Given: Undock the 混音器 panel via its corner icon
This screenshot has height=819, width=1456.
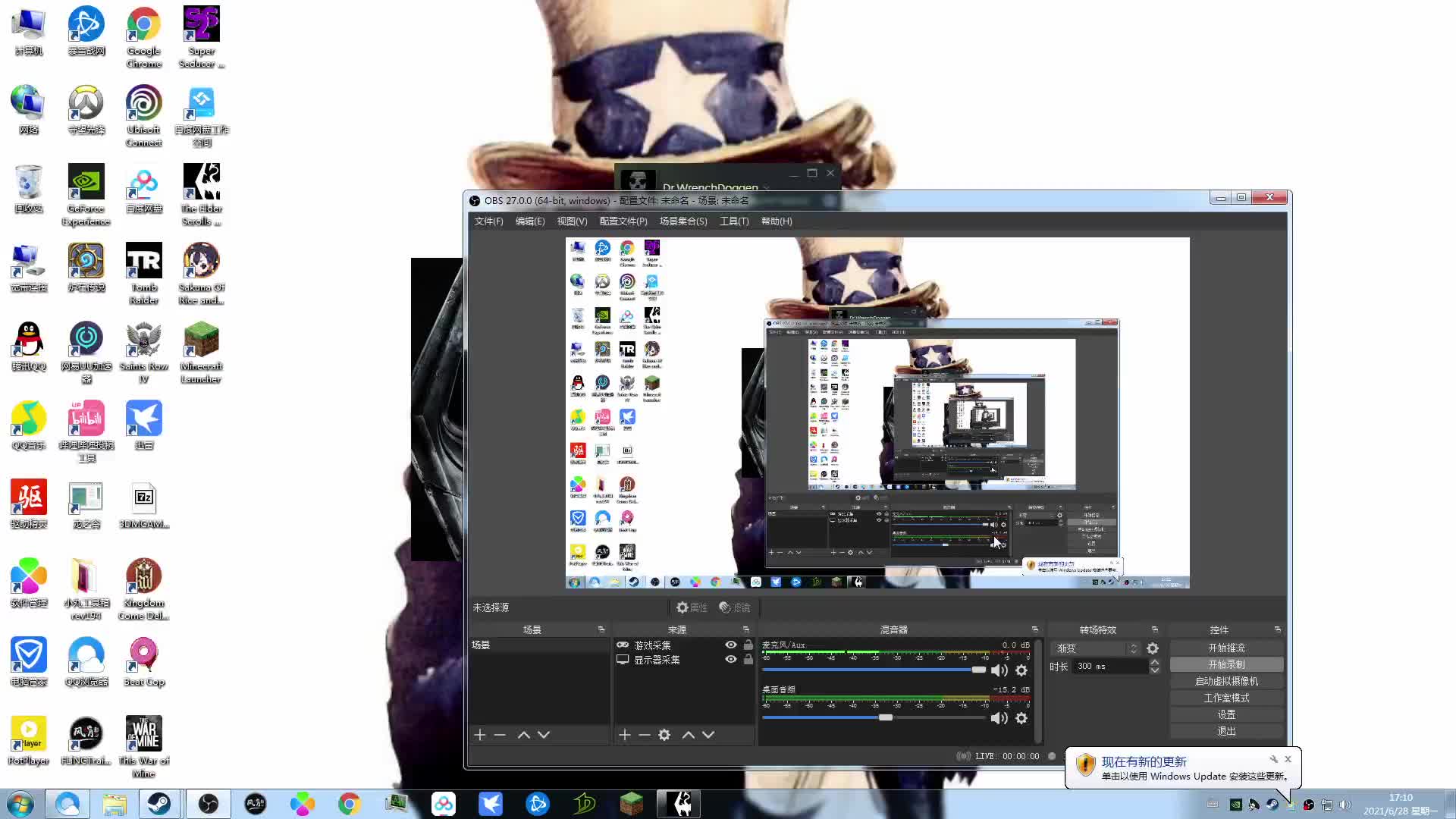Looking at the screenshot, I should 1035,629.
